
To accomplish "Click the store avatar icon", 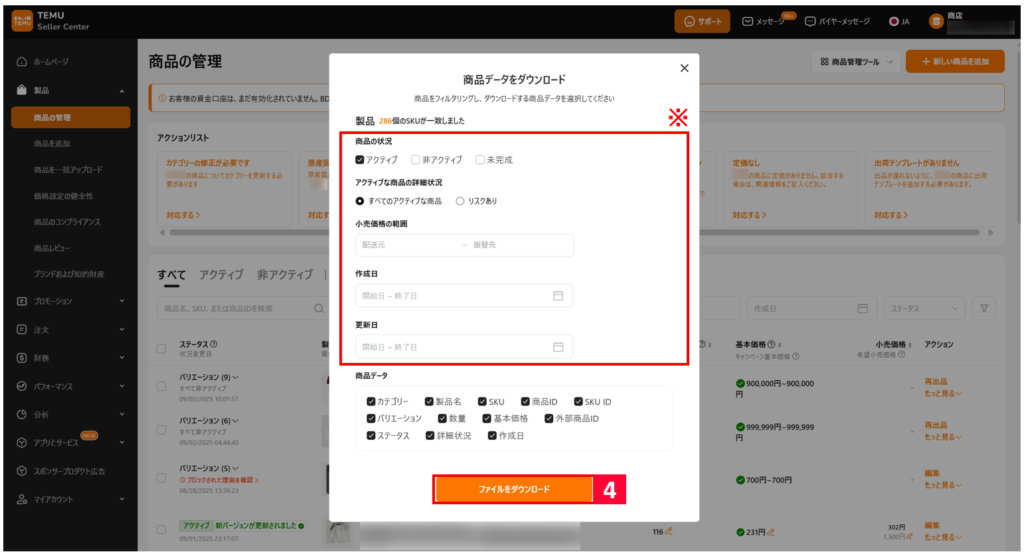I will point(936,22).
